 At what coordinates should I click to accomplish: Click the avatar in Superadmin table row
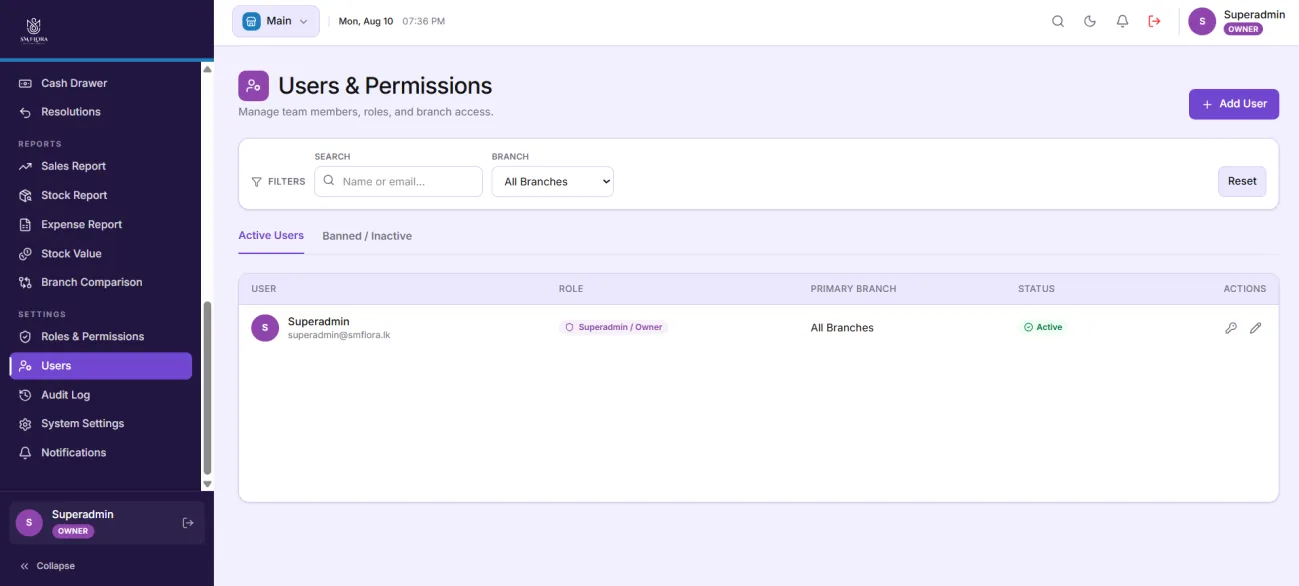coord(265,328)
